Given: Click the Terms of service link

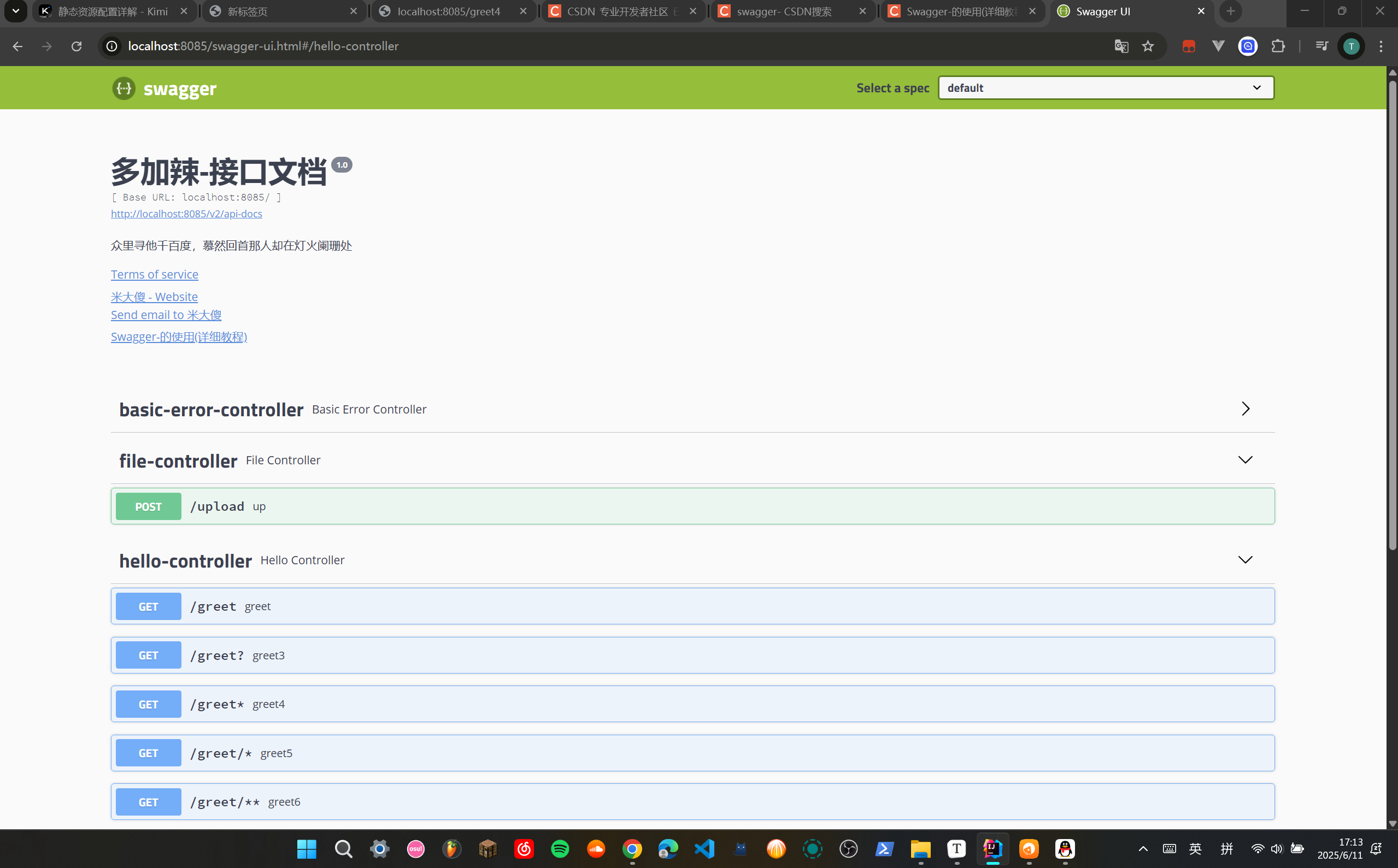Looking at the screenshot, I should pos(155,274).
